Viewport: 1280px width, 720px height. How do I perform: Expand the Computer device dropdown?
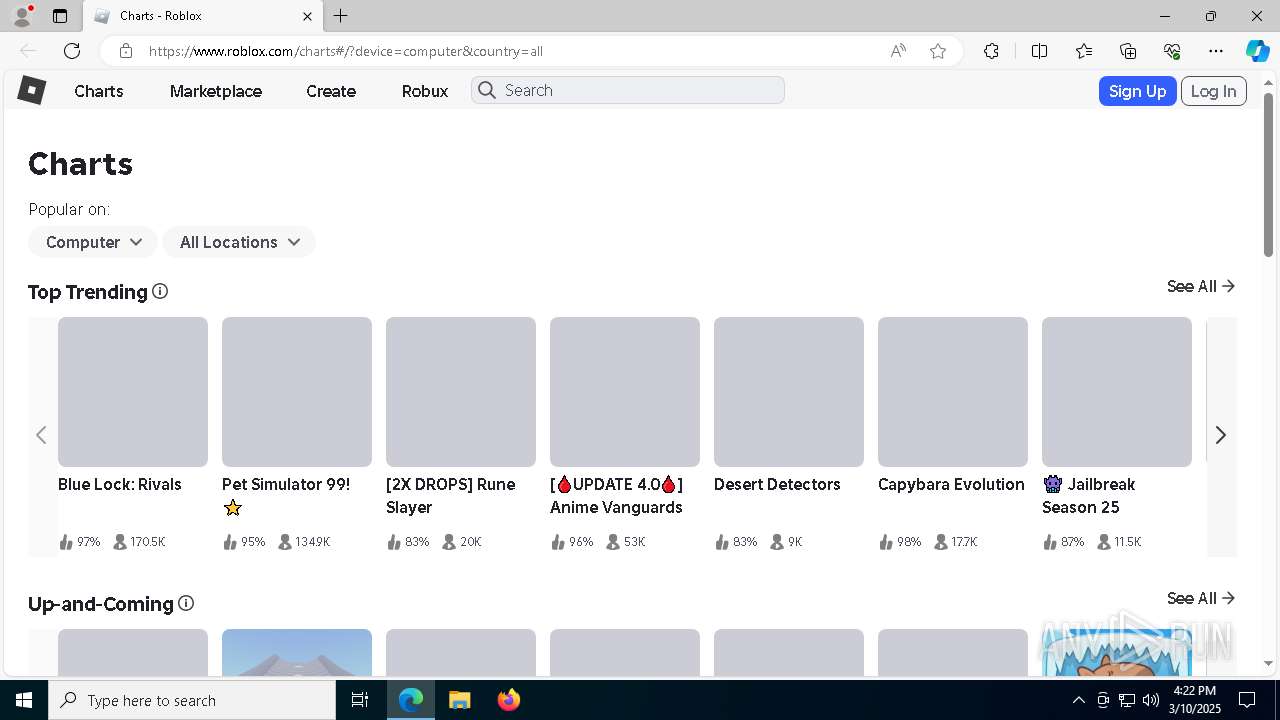click(93, 242)
